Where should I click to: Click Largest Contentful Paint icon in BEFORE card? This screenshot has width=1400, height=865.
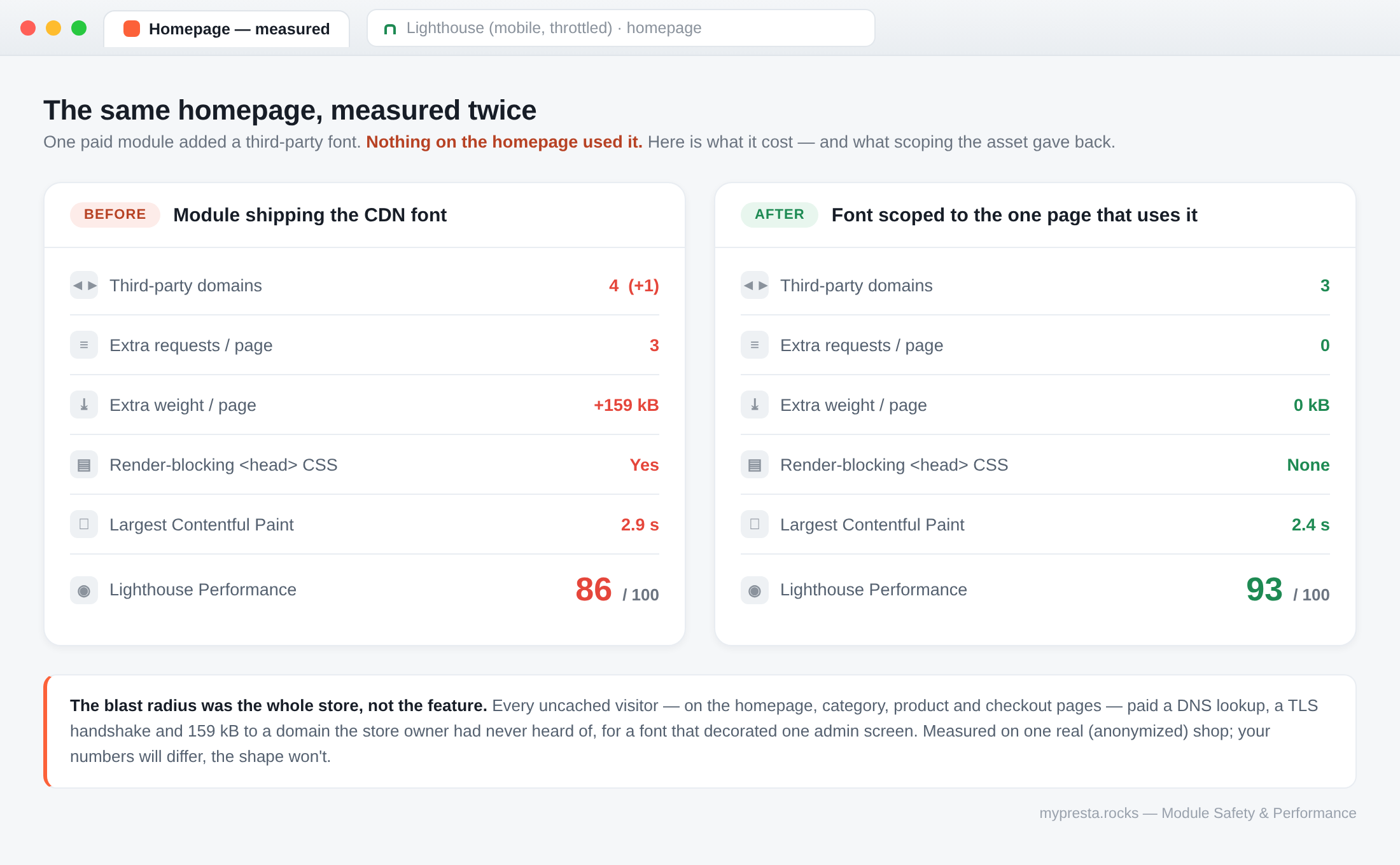tap(84, 525)
